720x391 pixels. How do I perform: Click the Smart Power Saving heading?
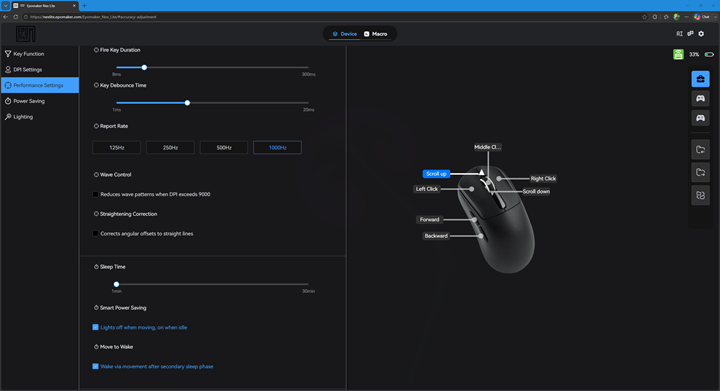[123, 307]
